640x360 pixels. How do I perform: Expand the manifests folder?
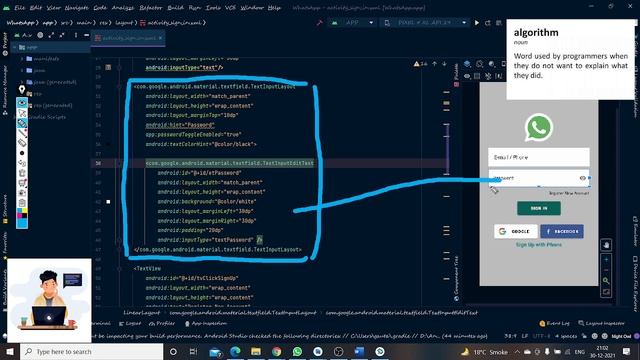point(22,59)
